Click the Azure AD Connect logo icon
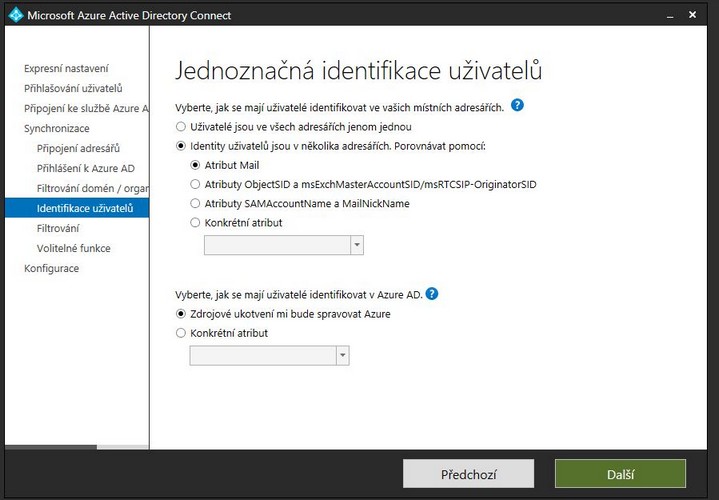The image size is (719, 500). click(x=16, y=15)
